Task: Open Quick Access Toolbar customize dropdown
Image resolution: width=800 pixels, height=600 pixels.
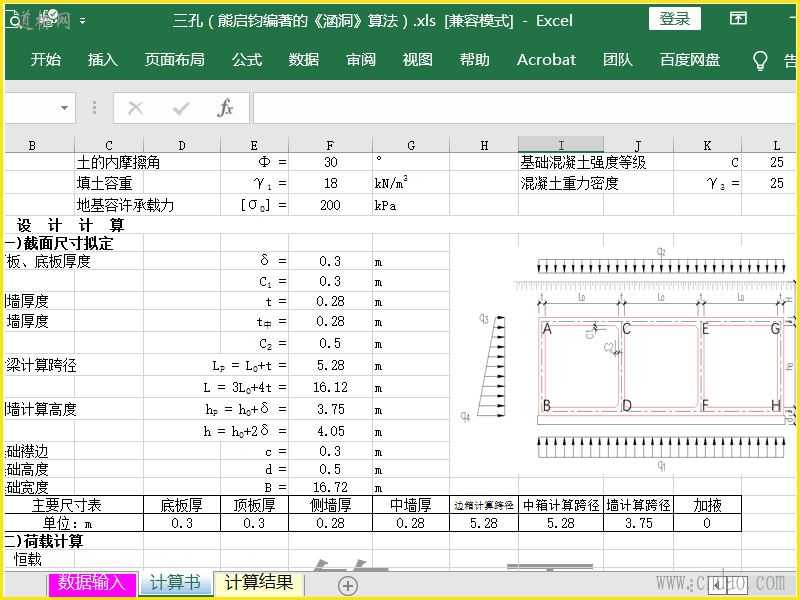Action: (82, 20)
